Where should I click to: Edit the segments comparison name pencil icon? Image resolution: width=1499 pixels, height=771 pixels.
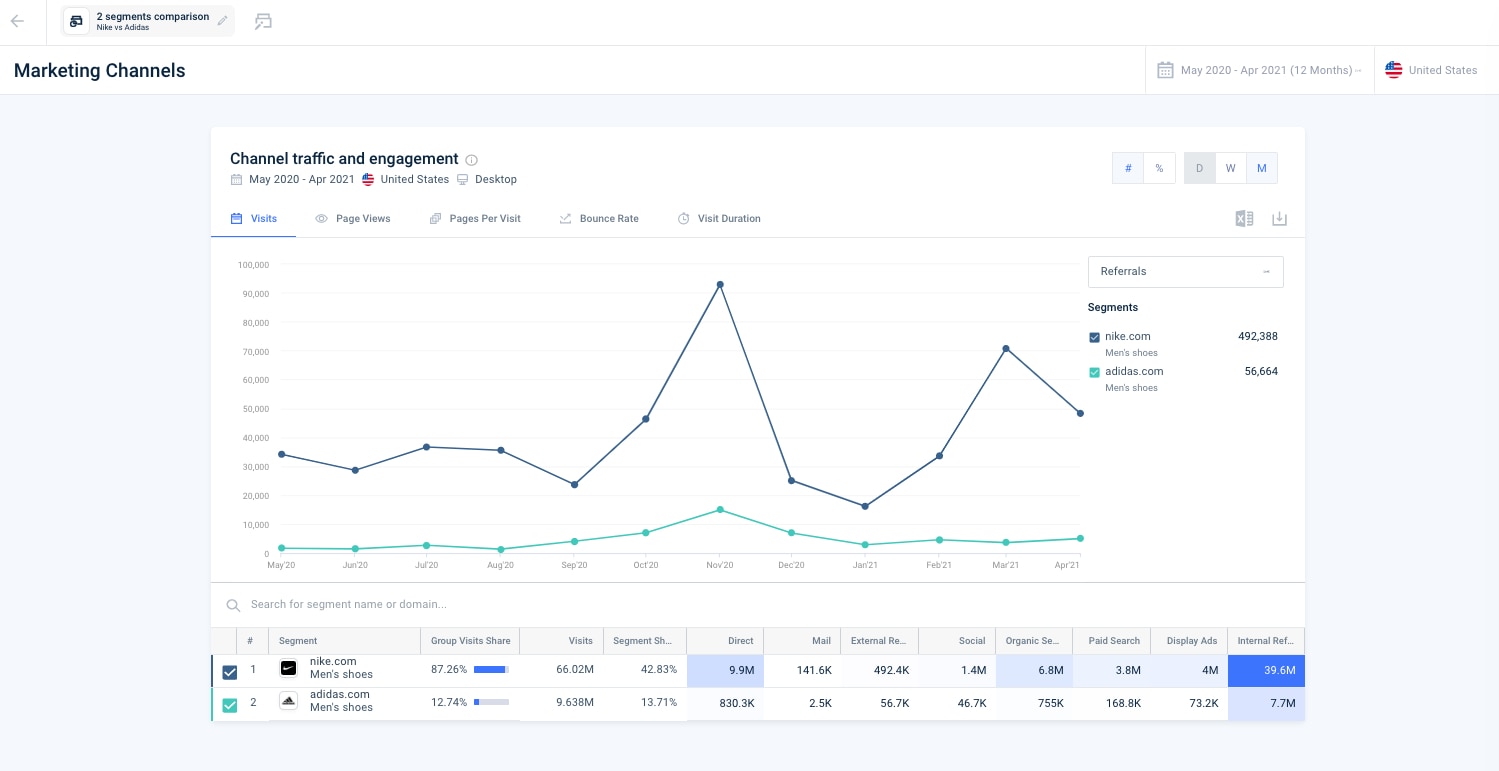pyautogui.click(x=222, y=21)
